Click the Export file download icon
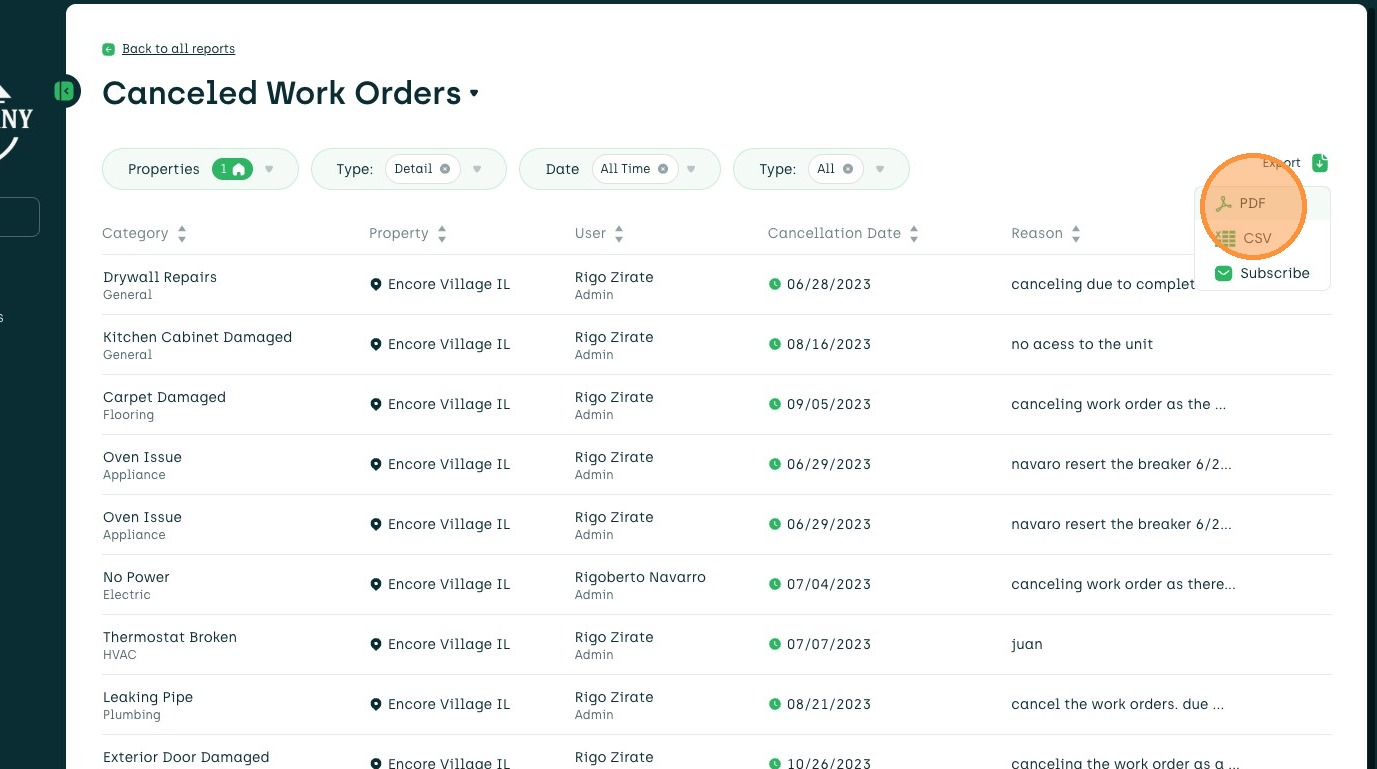 click(1320, 163)
